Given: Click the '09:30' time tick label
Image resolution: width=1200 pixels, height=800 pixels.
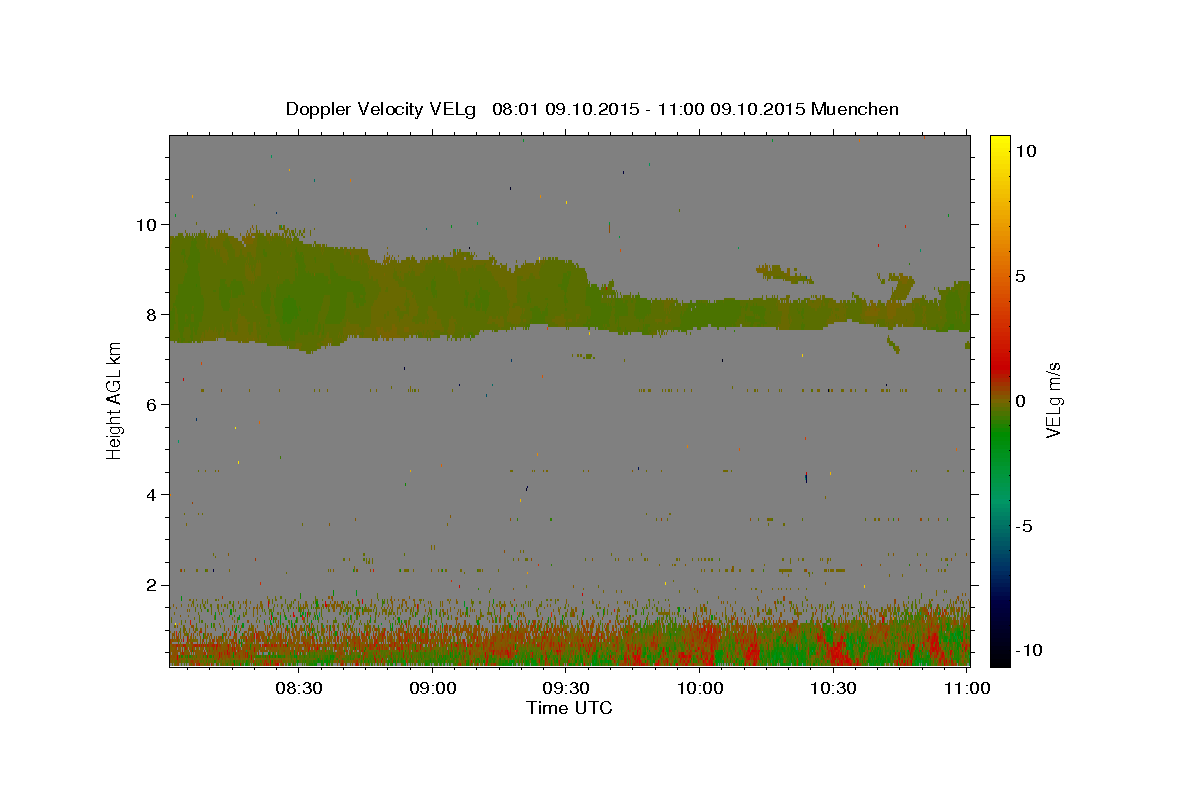Looking at the screenshot, I should pos(566,688).
